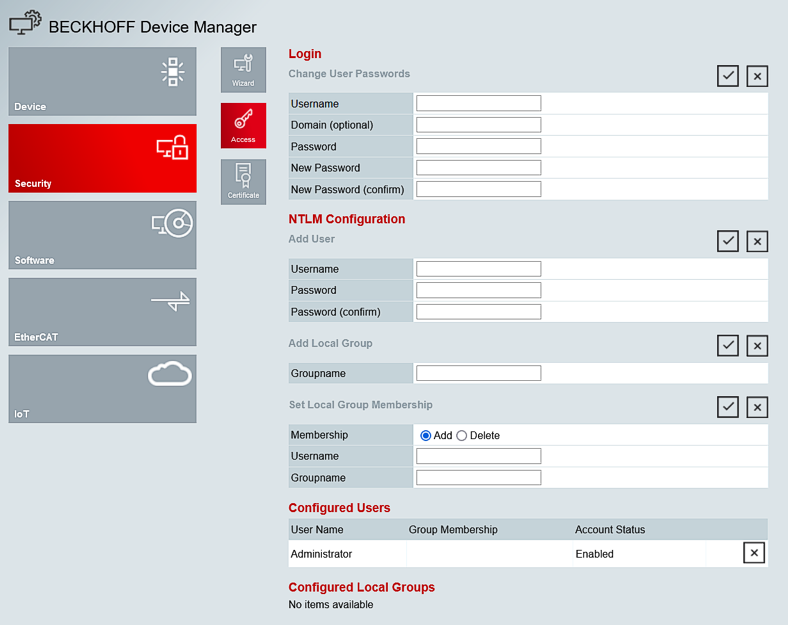Select the Delete membership radio button
Screen dimensions: 788x625
click(461, 436)
